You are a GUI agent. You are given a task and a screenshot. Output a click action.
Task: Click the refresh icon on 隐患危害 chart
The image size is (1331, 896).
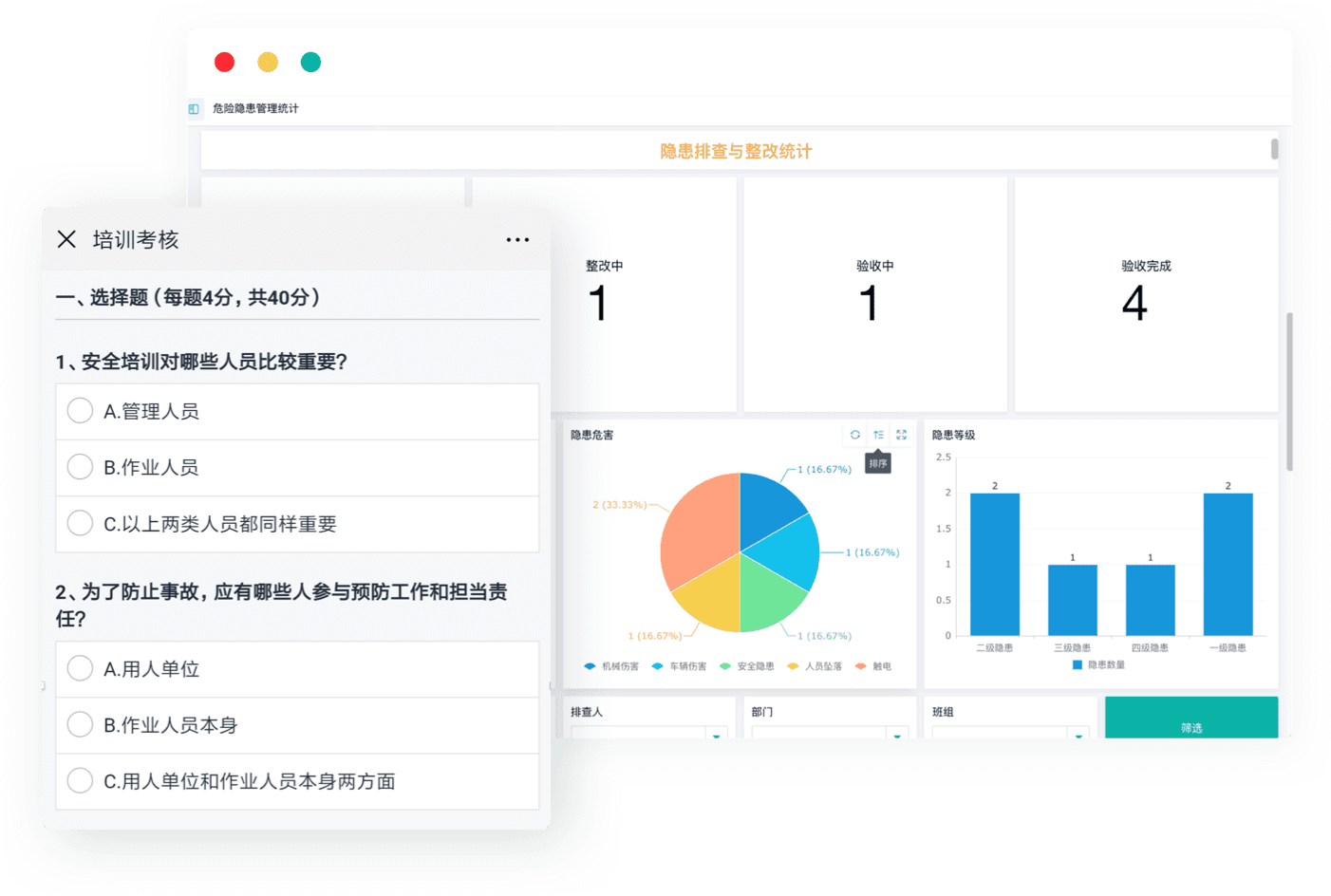(x=855, y=435)
